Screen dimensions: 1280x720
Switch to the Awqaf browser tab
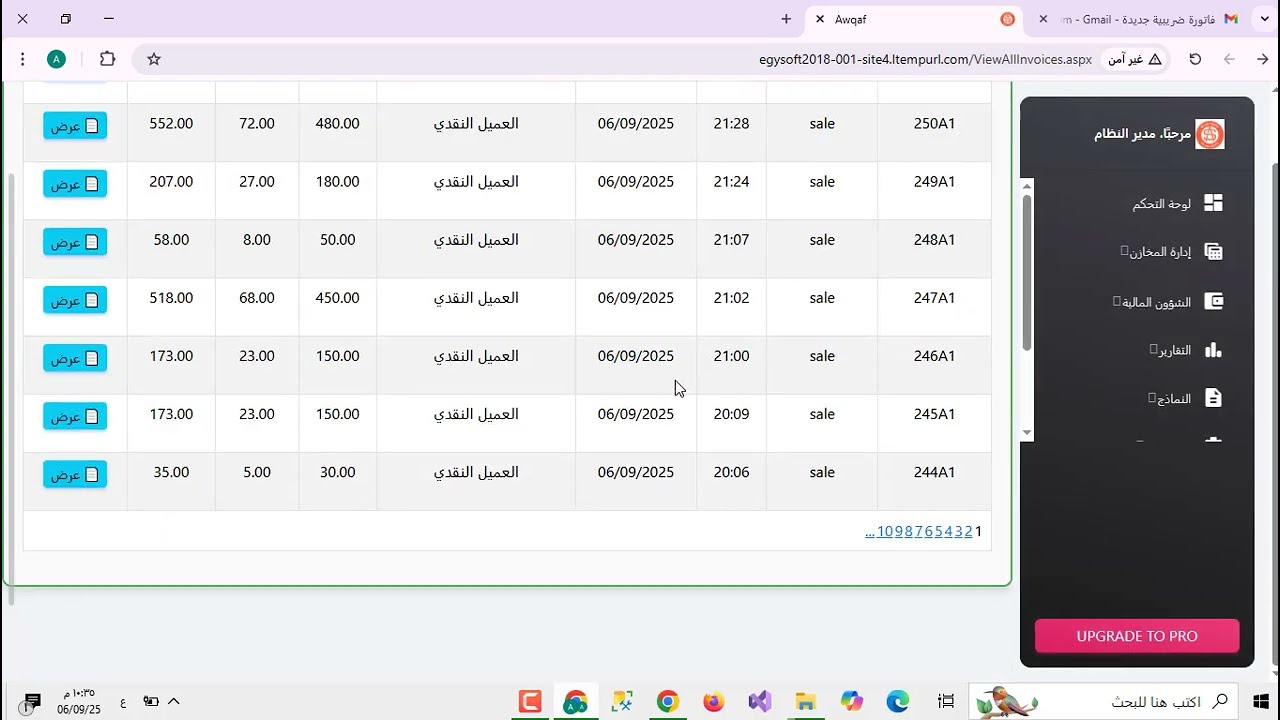(x=914, y=19)
